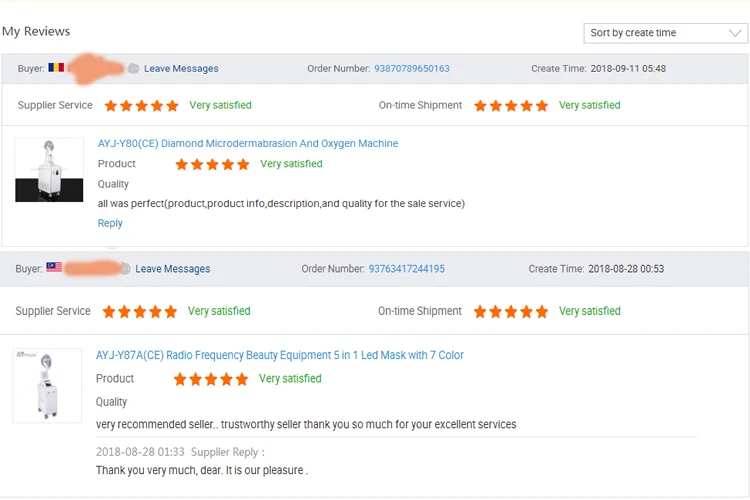Open the Sort by create time dropdown
Image resolution: width=750 pixels, height=500 pixels.
[664, 33]
